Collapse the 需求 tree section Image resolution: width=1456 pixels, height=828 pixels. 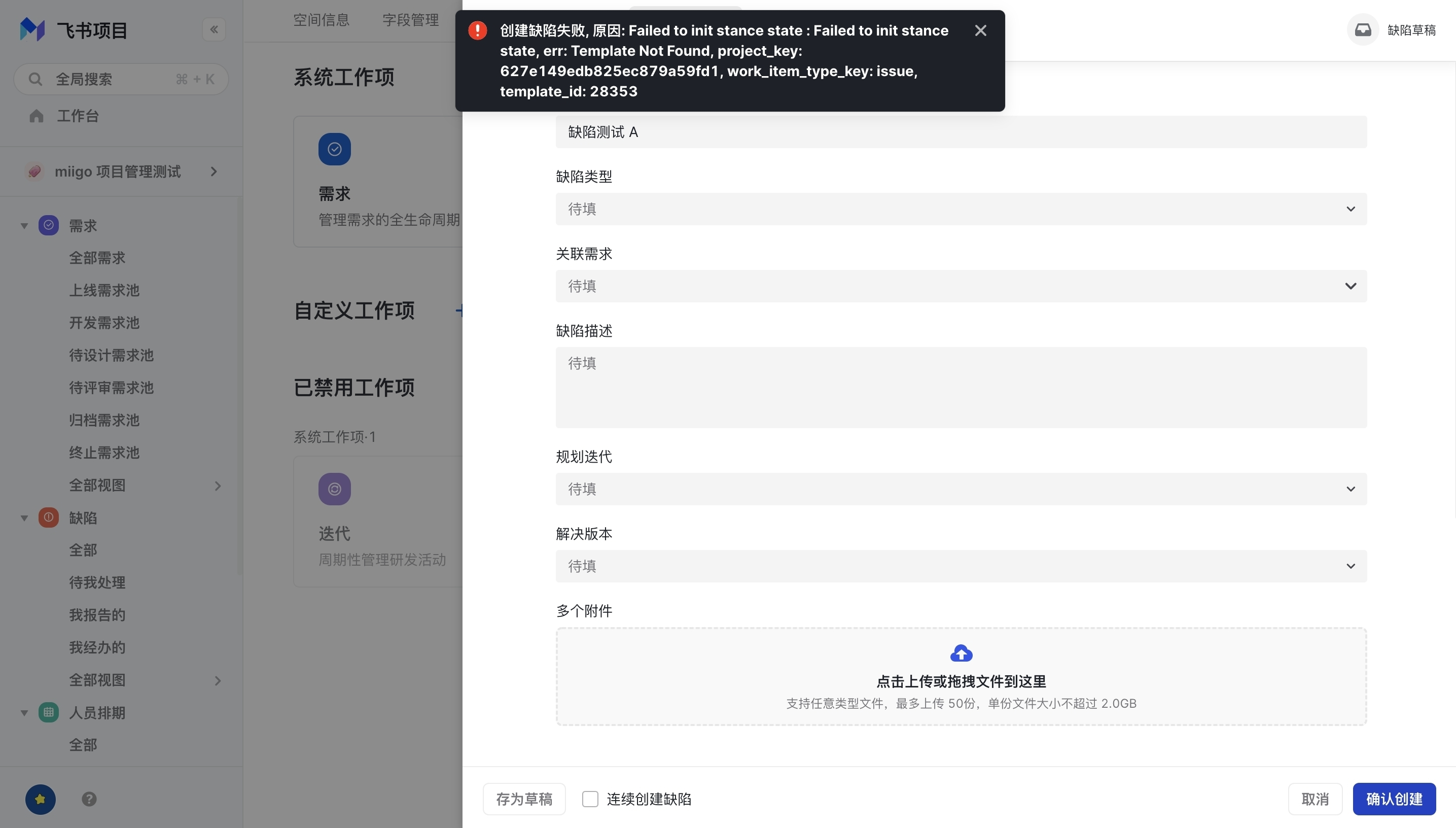point(24,226)
